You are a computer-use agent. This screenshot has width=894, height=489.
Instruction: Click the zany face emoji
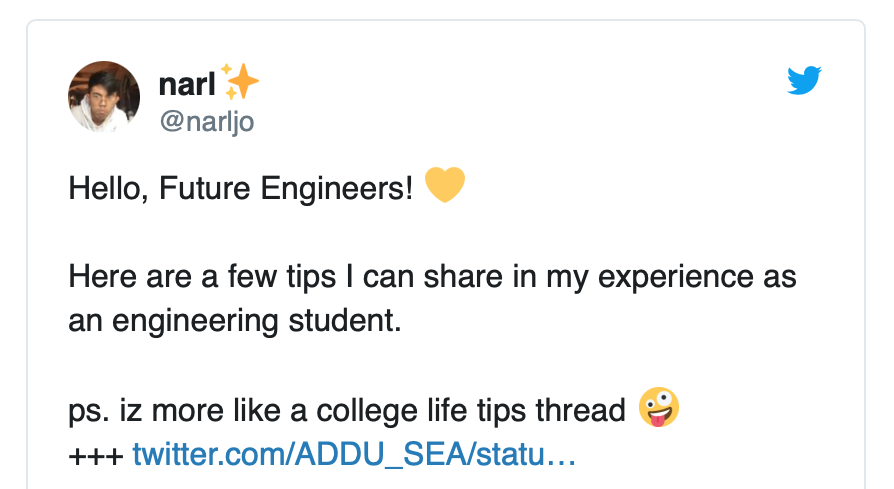click(659, 408)
